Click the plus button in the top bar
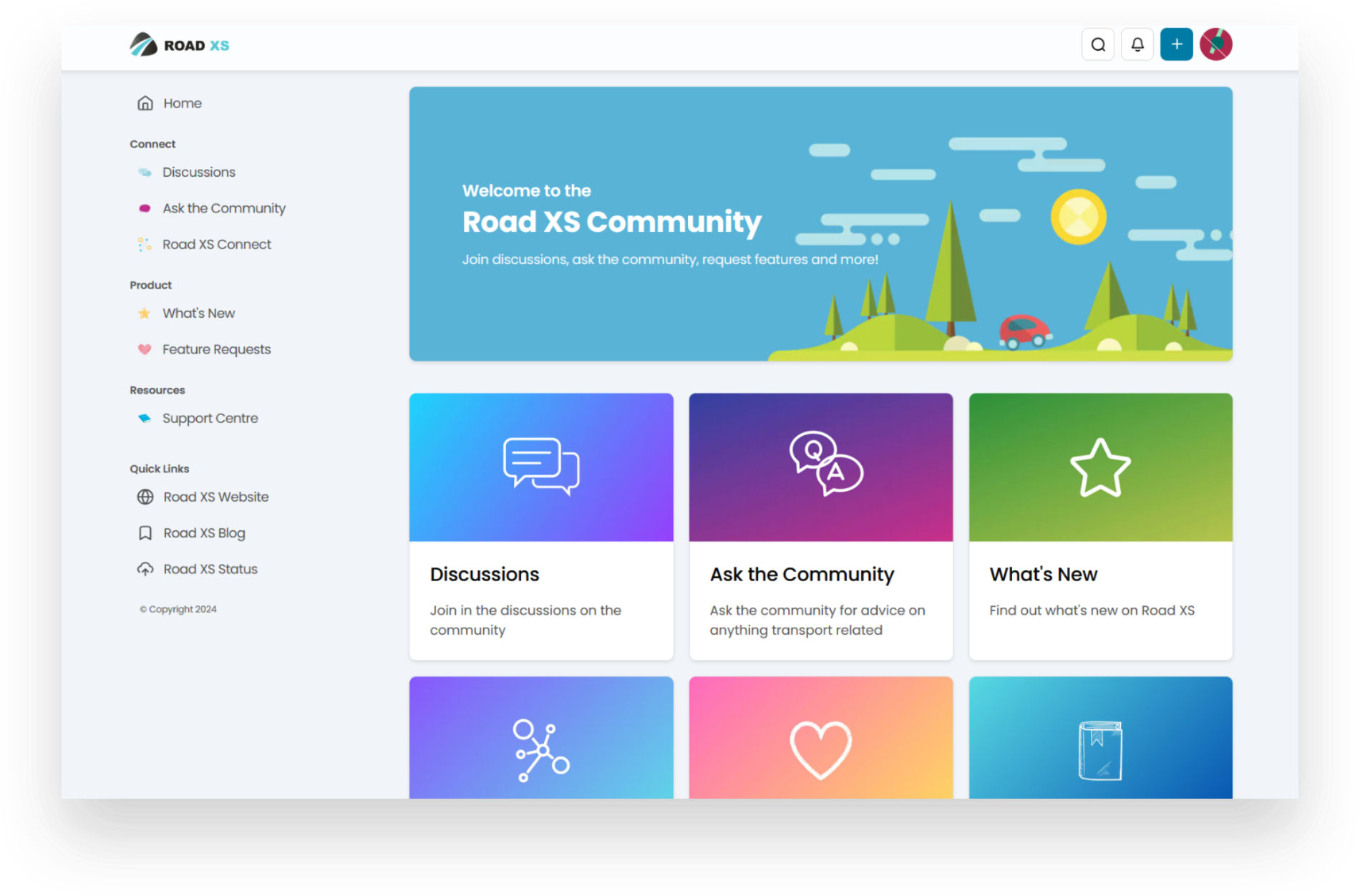Screen dimensions: 1360x896 [x=1176, y=44]
